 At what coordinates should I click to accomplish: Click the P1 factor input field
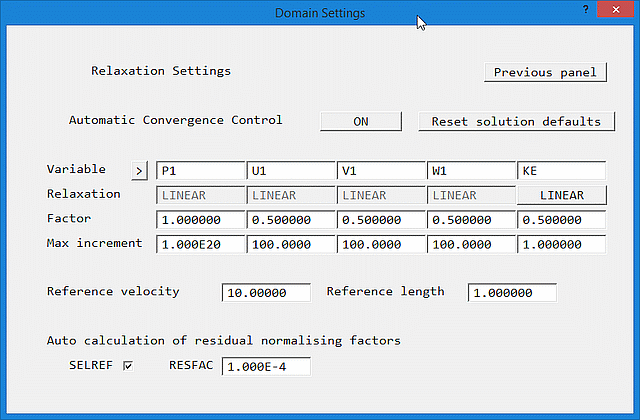[x=200, y=219]
